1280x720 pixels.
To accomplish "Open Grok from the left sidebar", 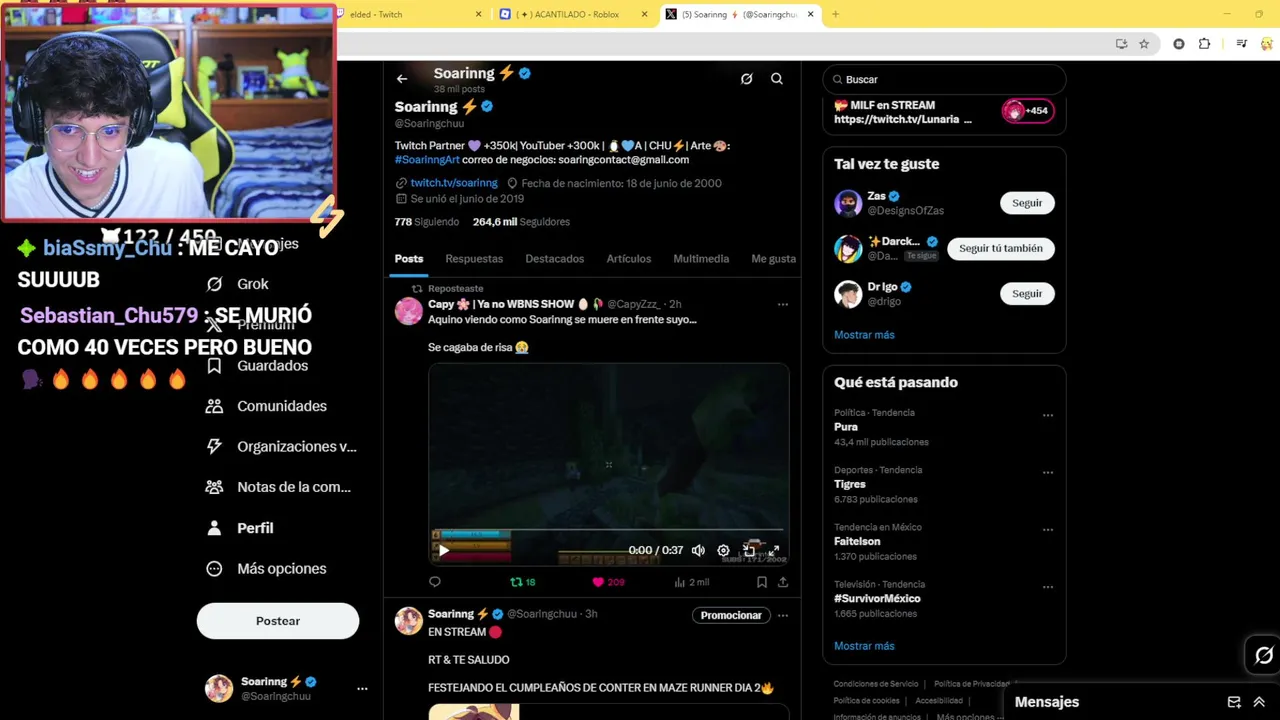I will pyautogui.click(x=238, y=284).
